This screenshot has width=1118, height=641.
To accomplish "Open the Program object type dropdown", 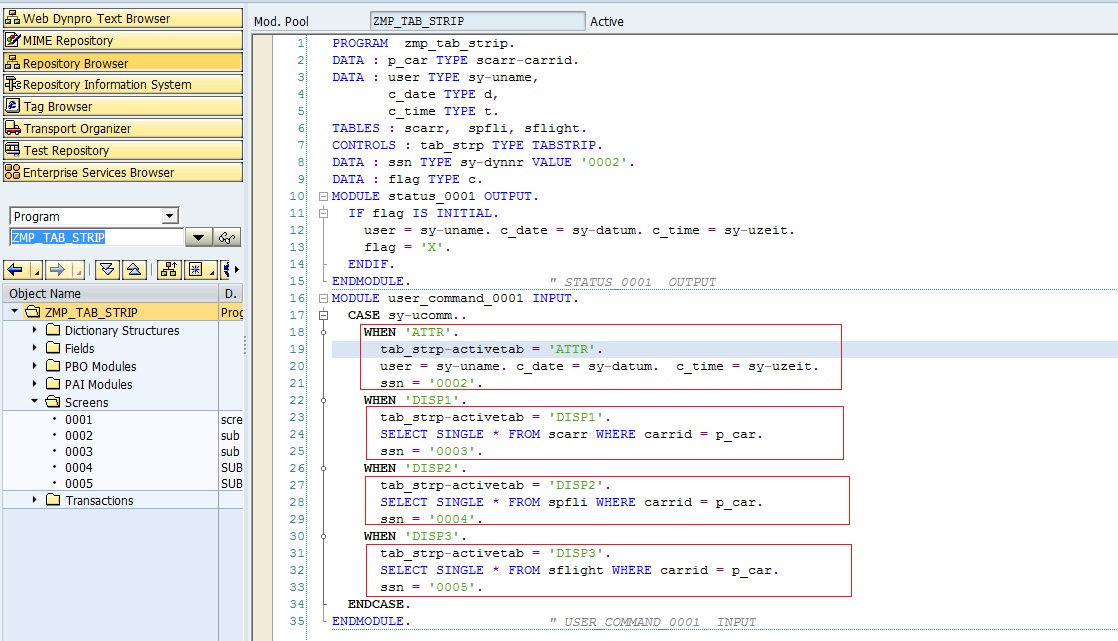I will pos(170,216).
